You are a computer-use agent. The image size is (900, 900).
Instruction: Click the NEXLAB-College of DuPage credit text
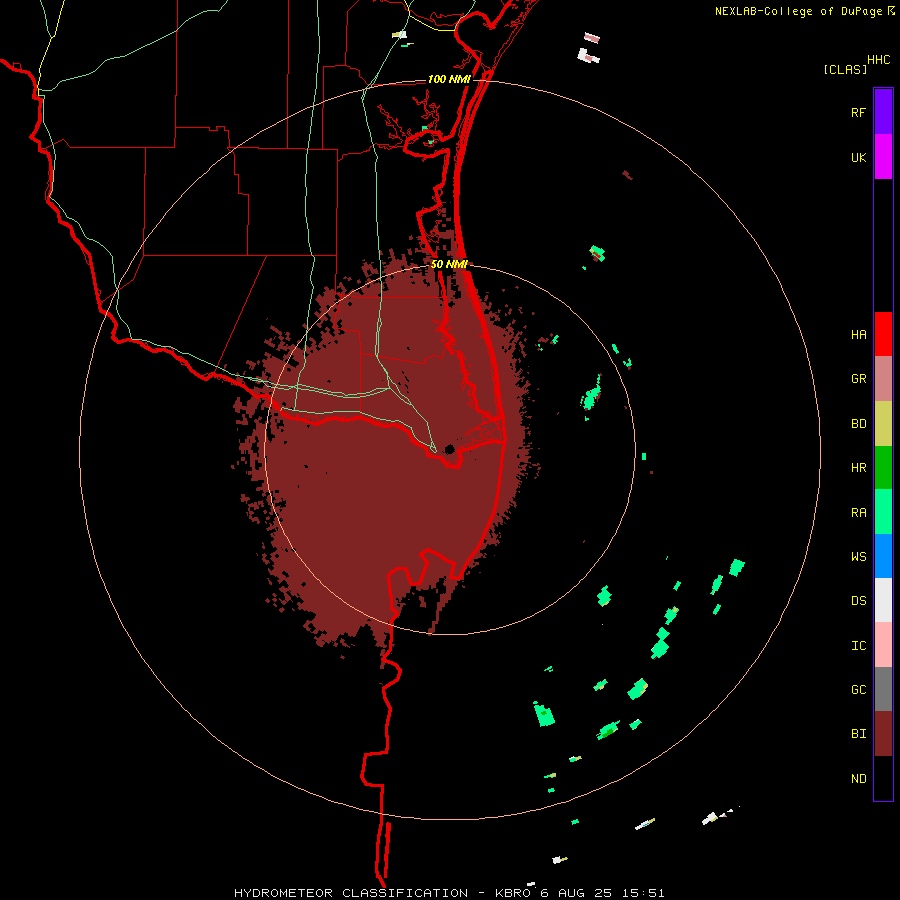pyautogui.click(x=798, y=11)
